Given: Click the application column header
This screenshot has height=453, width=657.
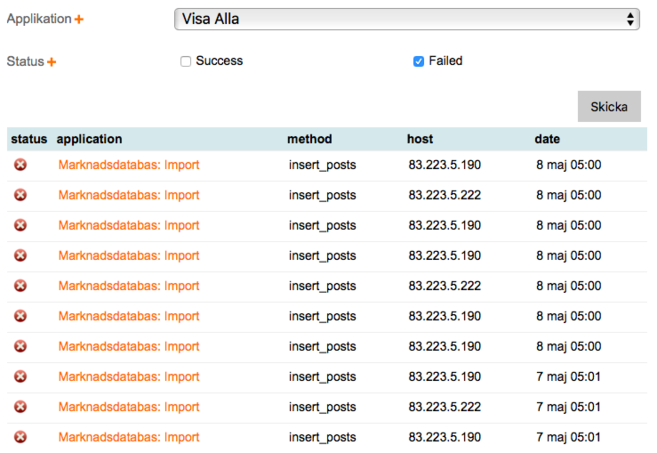Looking at the screenshot, I should point(89,139).
